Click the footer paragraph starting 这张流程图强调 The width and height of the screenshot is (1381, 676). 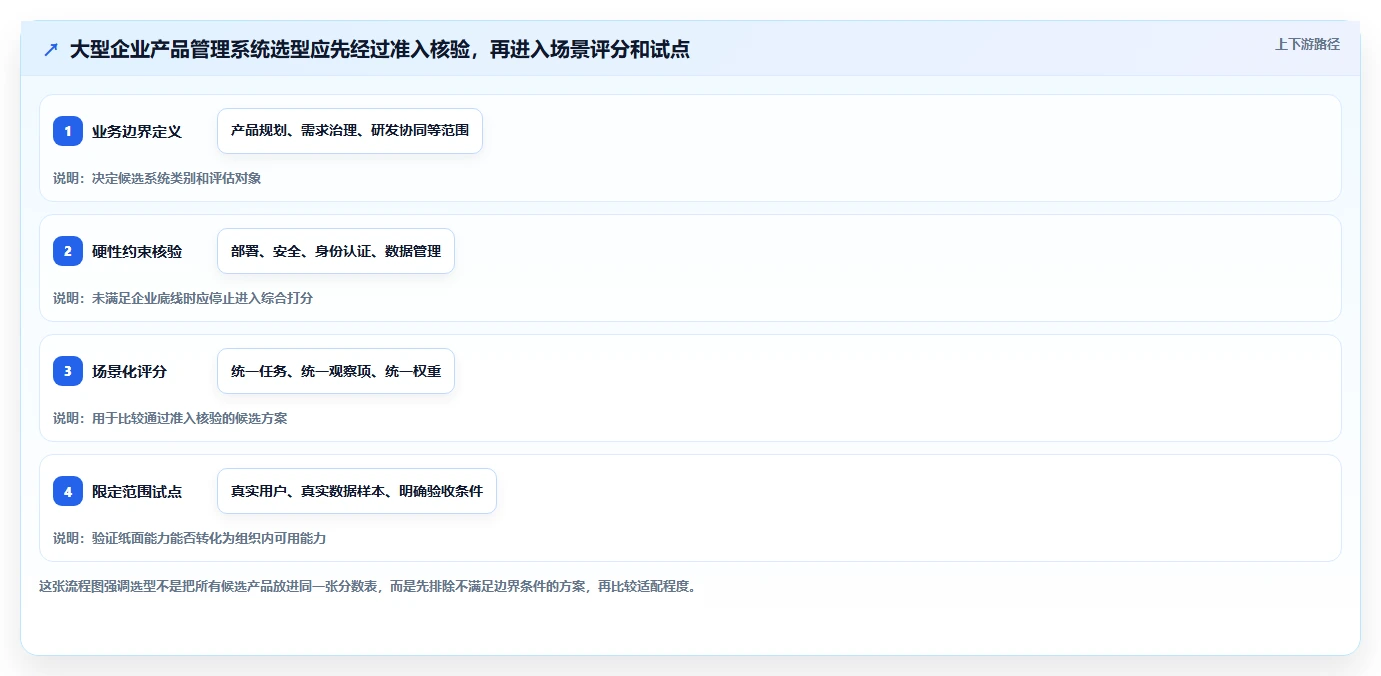tap(367, 586)
